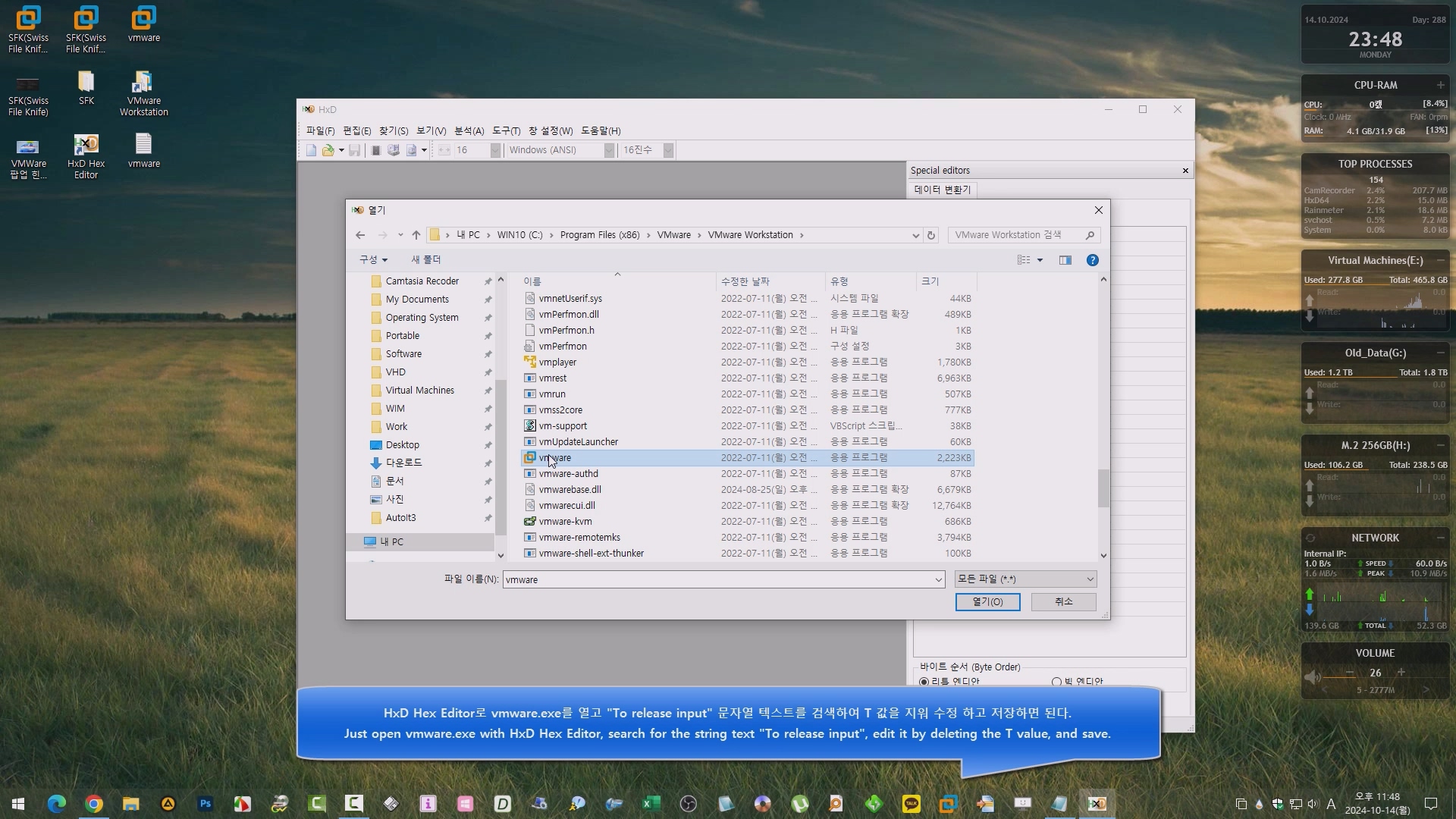Sort files by 수정한 날짜 column
1456x819 pixels.
(x=770, y=281)
